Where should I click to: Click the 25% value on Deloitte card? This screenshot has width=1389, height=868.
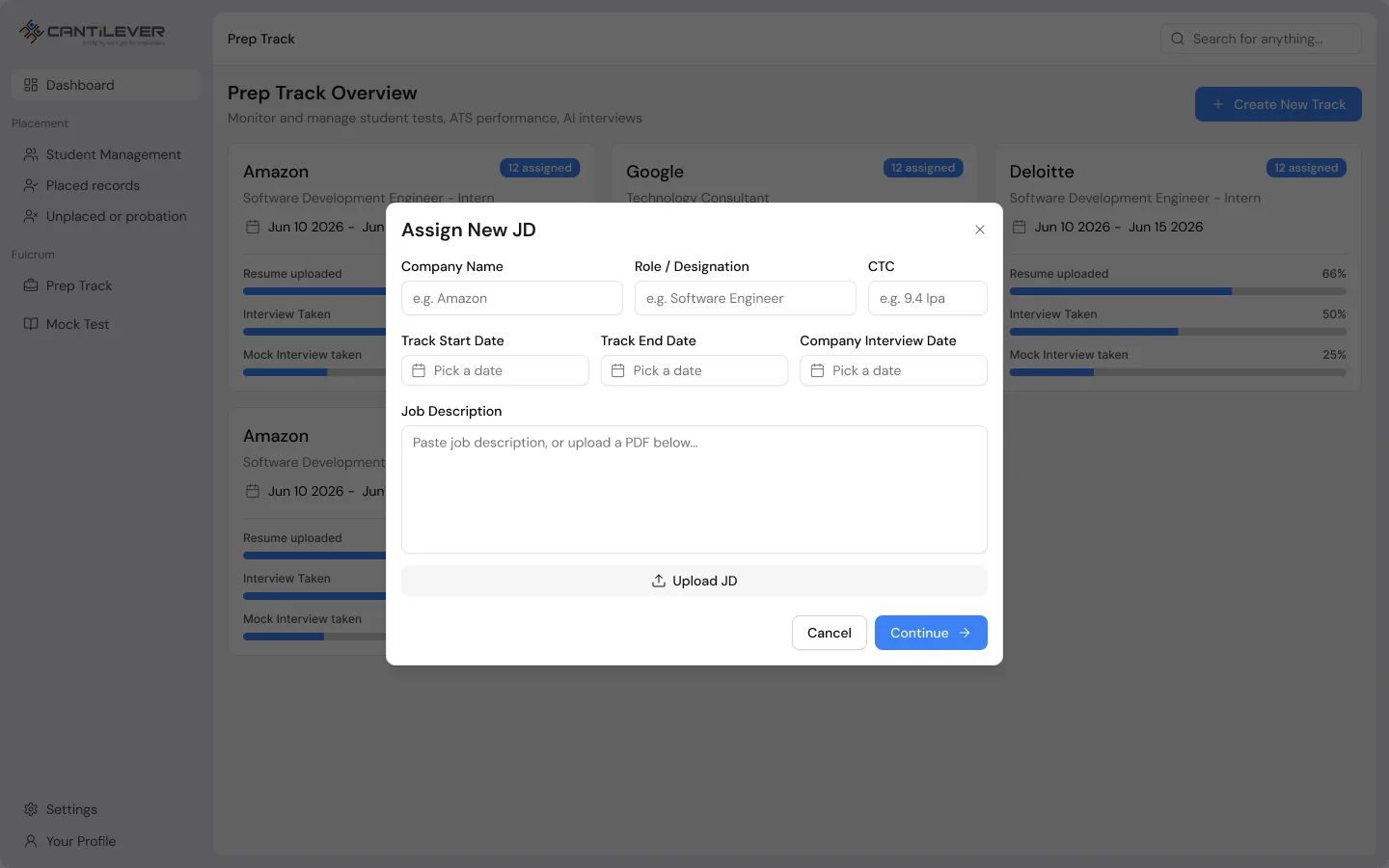1334,355
